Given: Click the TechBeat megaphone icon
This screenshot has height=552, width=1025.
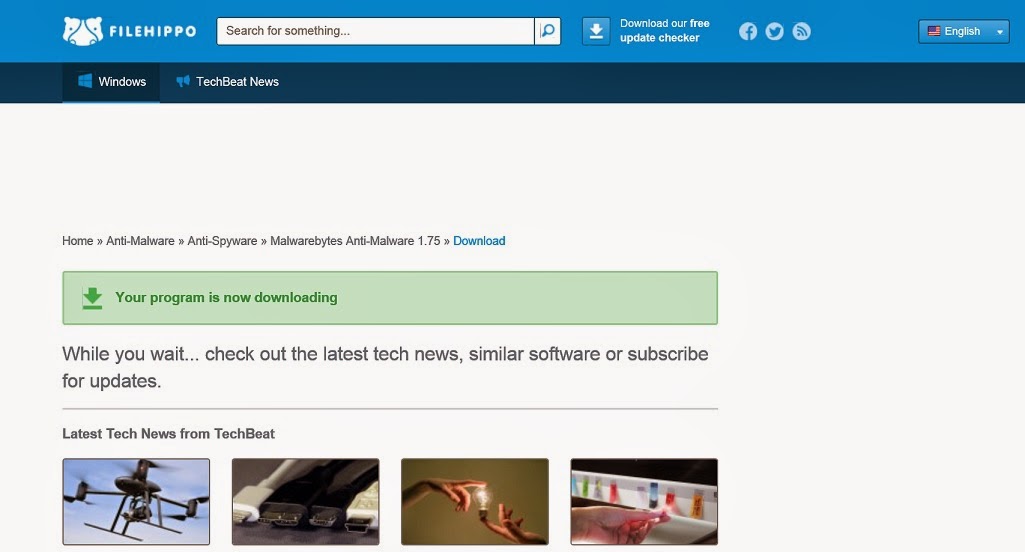Looking at the screenshot, I should (x=183, y=81).
